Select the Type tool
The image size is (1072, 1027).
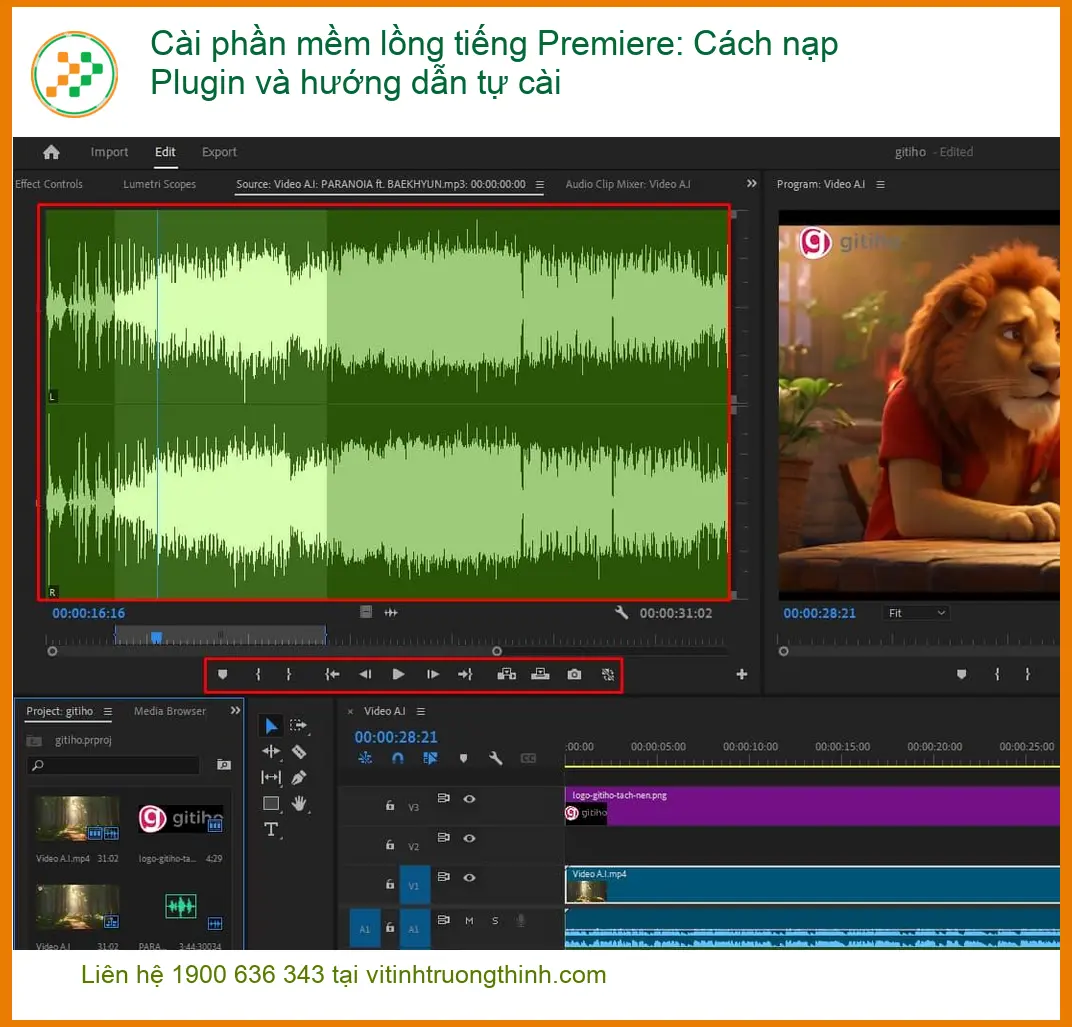pos(271,829)
